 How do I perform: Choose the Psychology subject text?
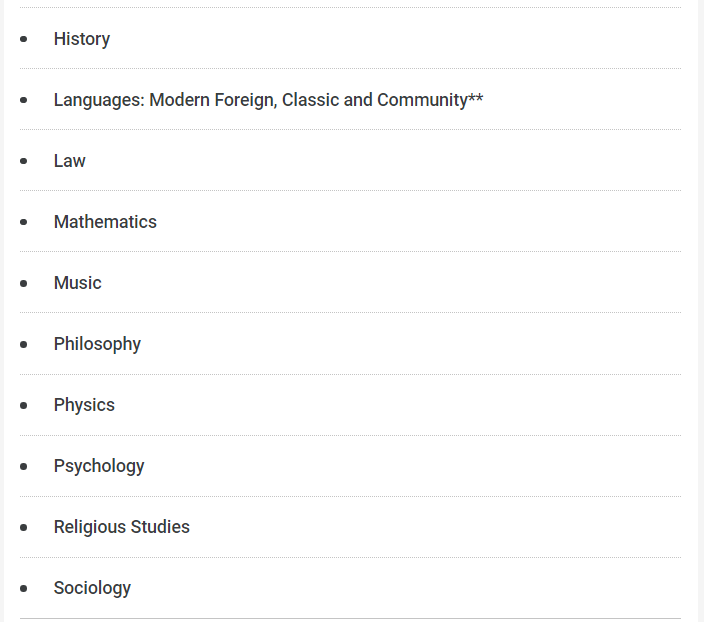tap(99, 466)
